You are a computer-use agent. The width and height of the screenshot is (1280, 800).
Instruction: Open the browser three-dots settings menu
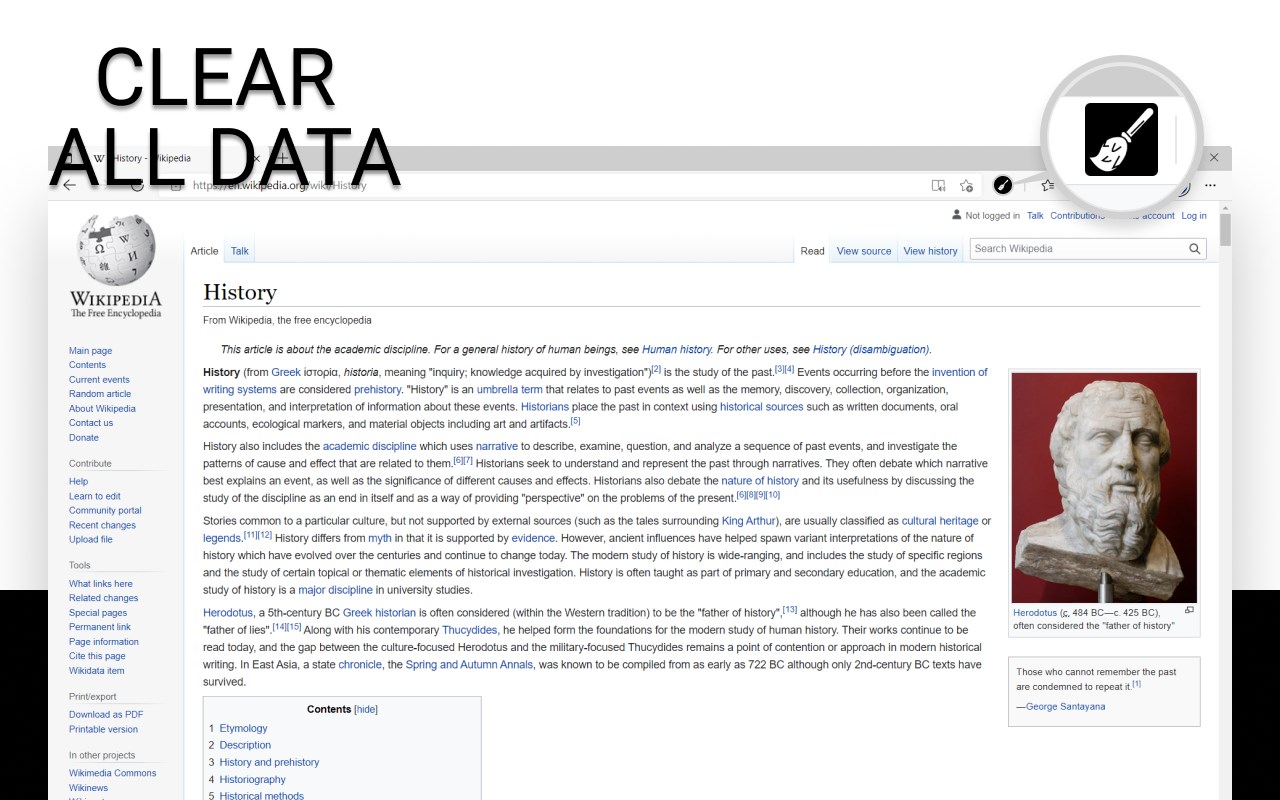tap(1210, 185)
